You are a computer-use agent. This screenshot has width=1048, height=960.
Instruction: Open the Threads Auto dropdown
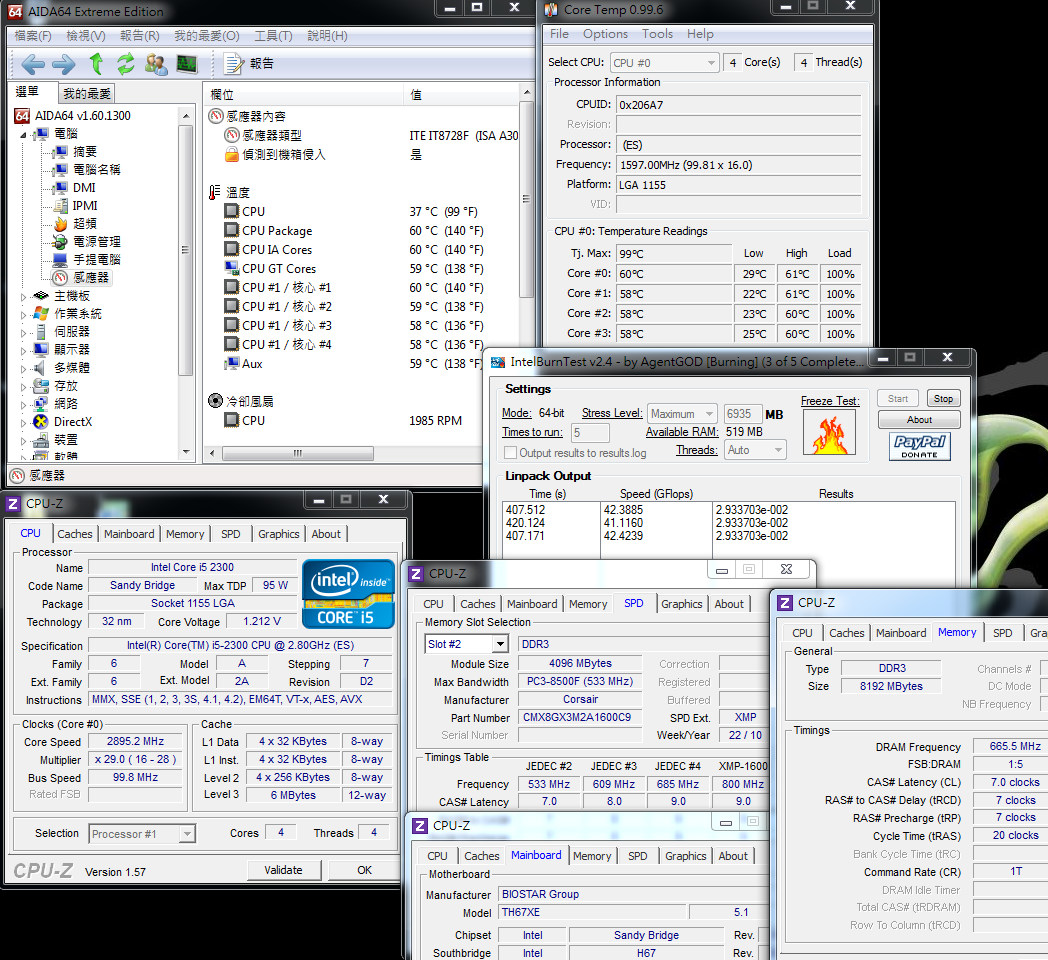tap(755, 450)
